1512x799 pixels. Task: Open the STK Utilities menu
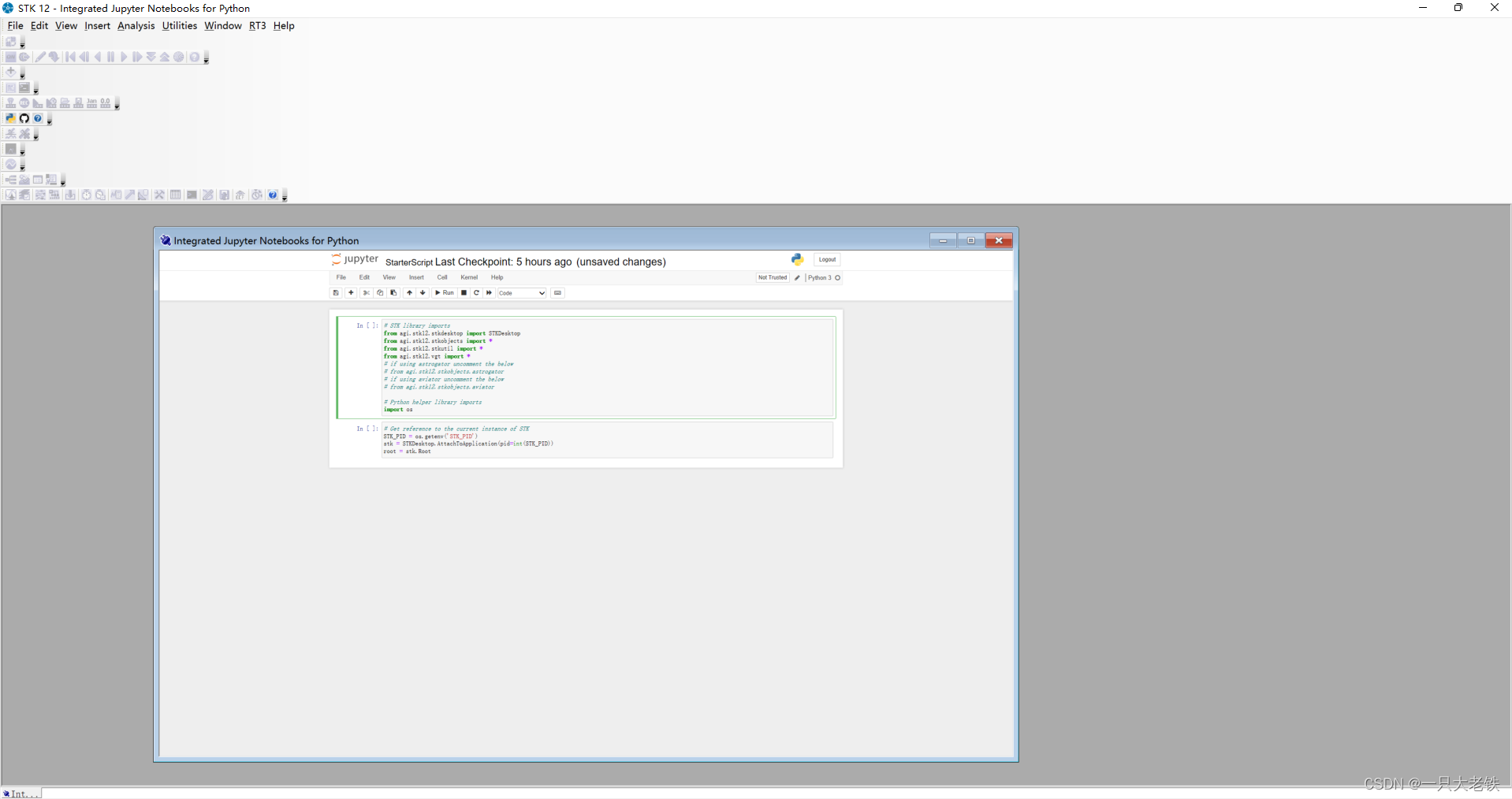(x=180, y=26)
